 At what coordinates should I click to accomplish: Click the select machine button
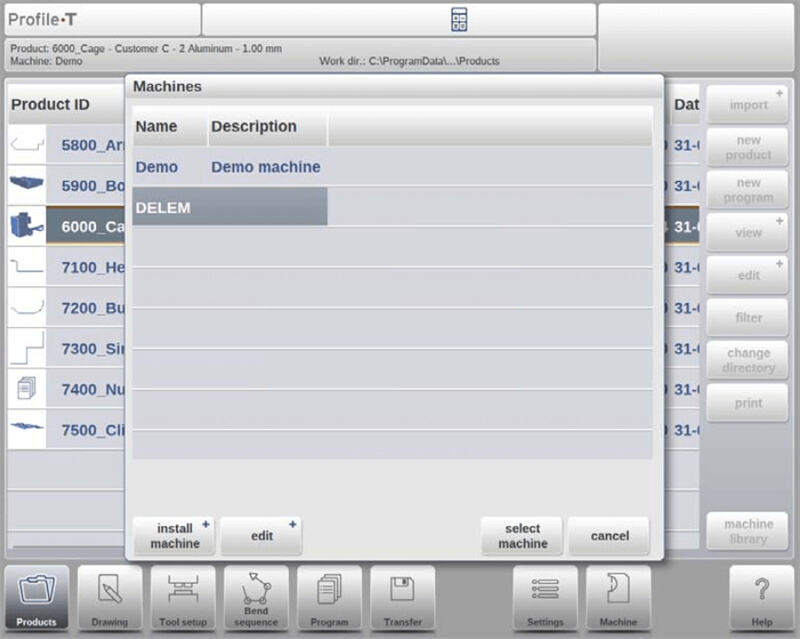pos(522,536)
